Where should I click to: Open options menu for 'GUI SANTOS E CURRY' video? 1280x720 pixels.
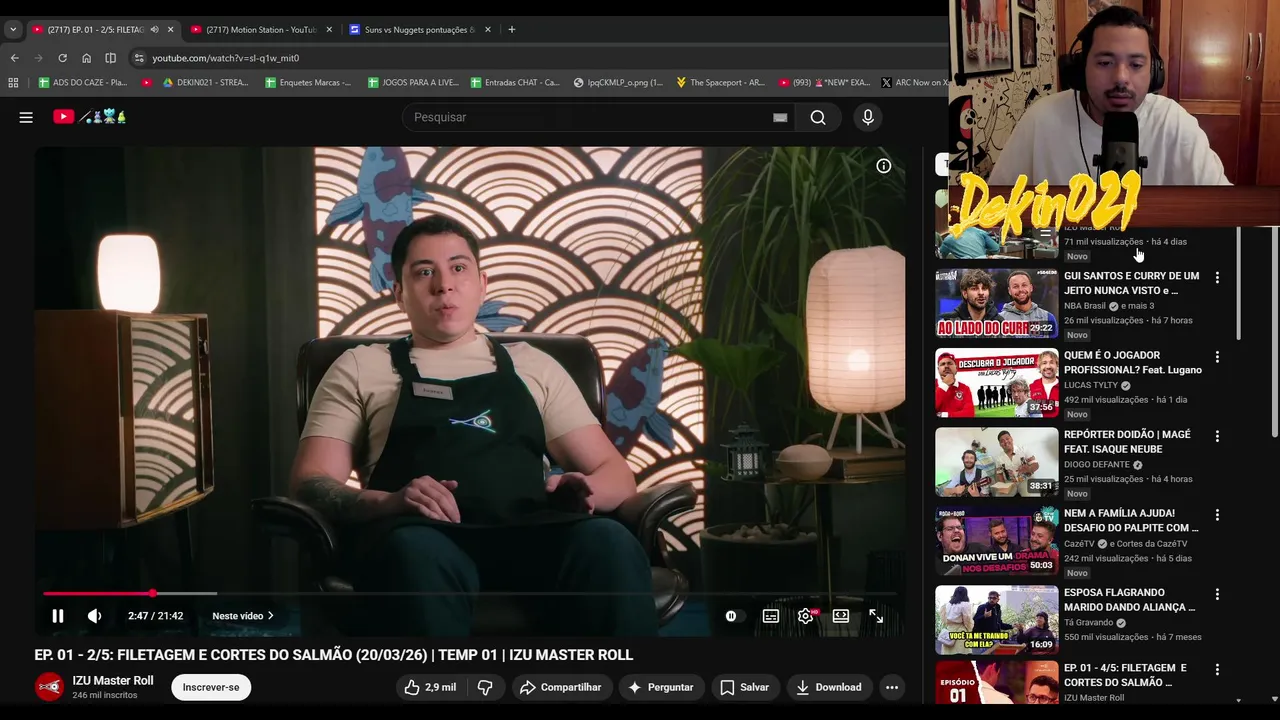tap(1217, 278)
